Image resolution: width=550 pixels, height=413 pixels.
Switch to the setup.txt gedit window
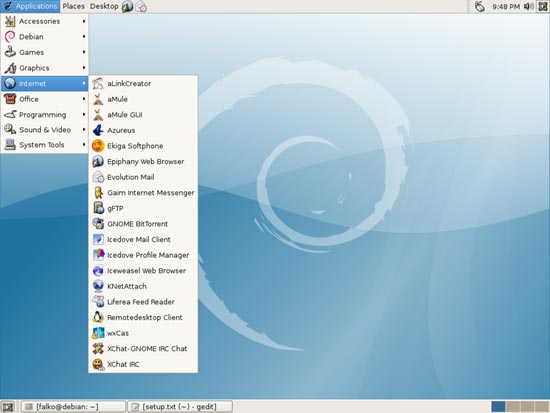(180, 407)
